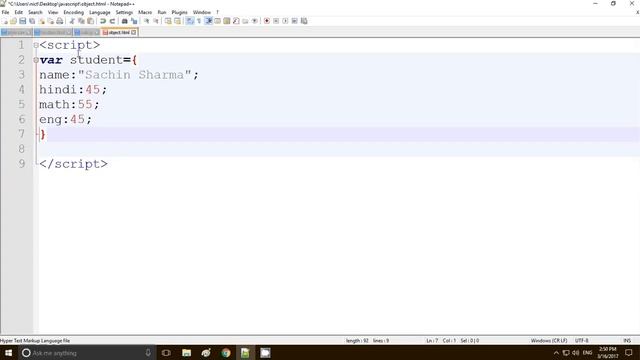The image size is (640, 360).
Task: Expand hidden system tray icons chevron
Action: (x=556, y=353)
